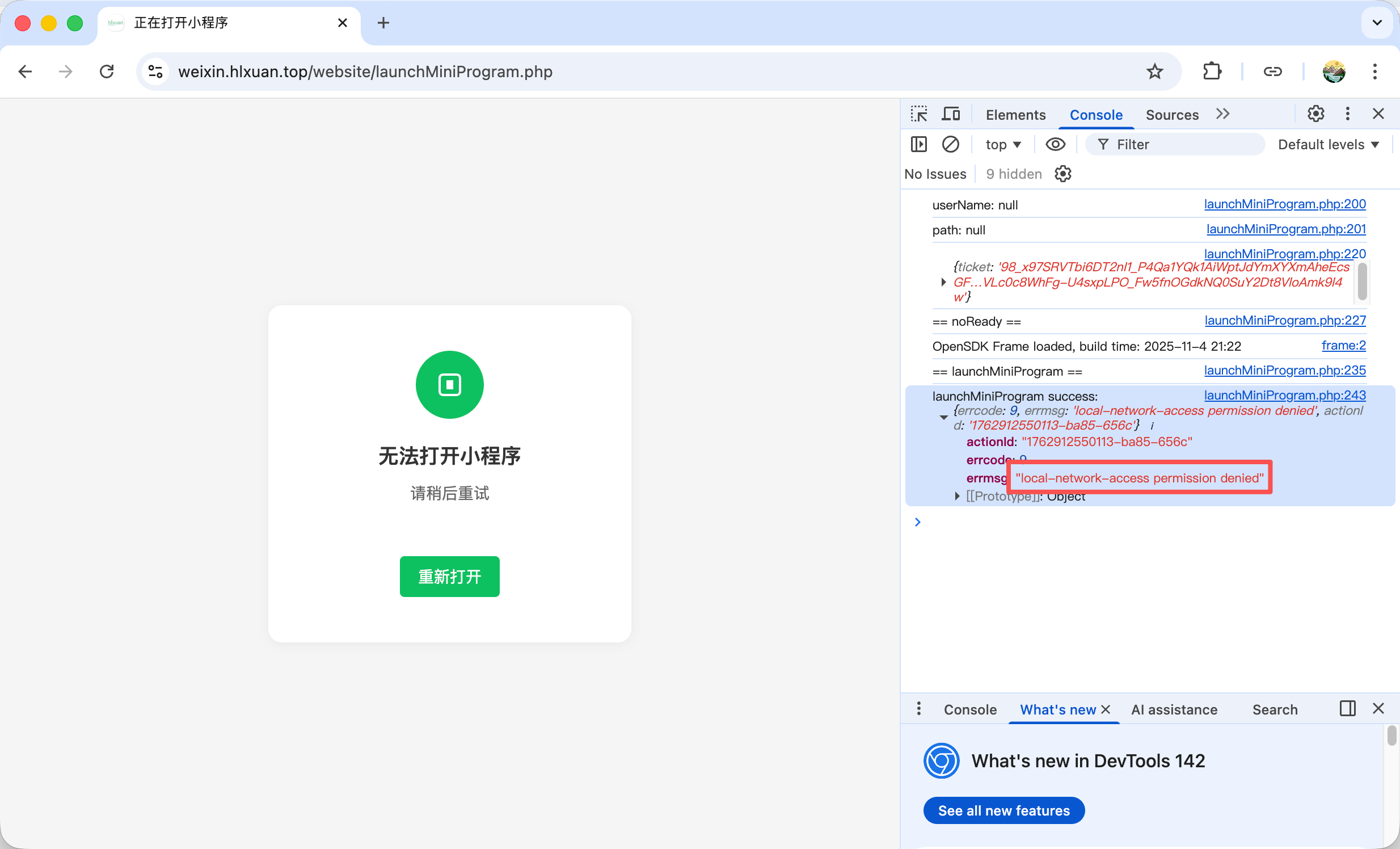Click the live expression eye icon
The width and height of the screenshot is (1400, 849).
(x=1055, y=144)
